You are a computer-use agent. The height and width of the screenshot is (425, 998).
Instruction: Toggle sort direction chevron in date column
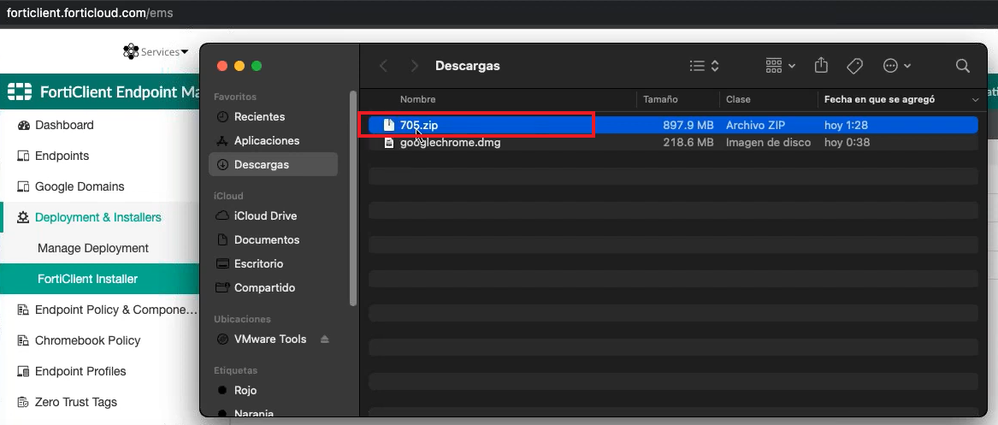tap(975, 101)
